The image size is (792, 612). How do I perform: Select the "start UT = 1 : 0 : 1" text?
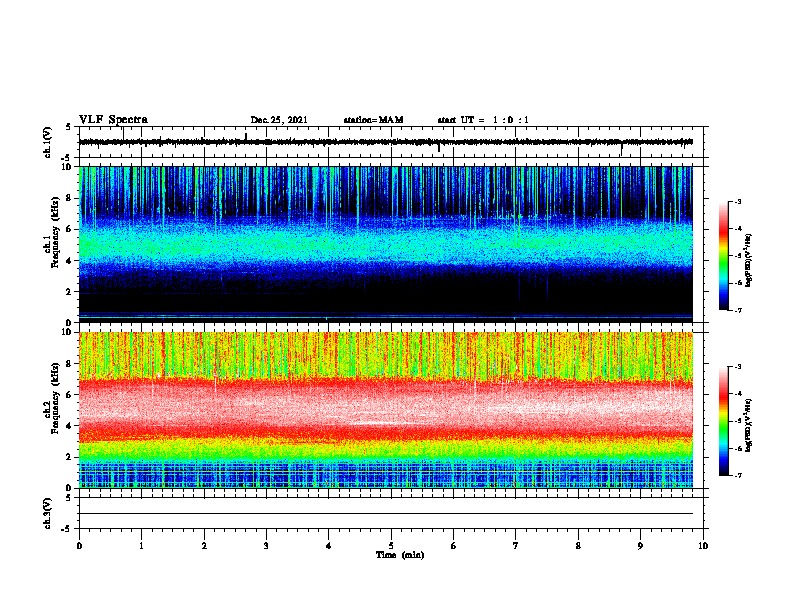click(483, 120)
